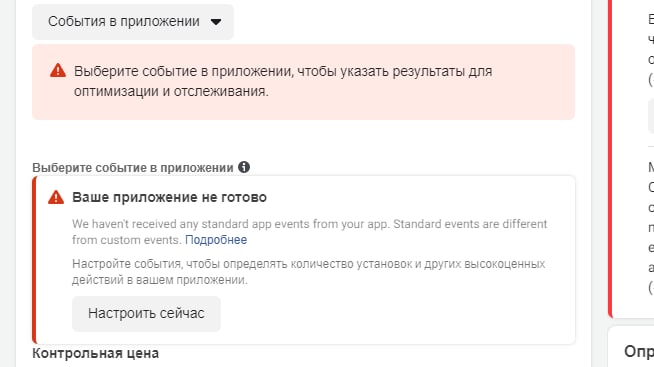Open the "События в приложении" dropdown
654x367 pixels.
133,22
